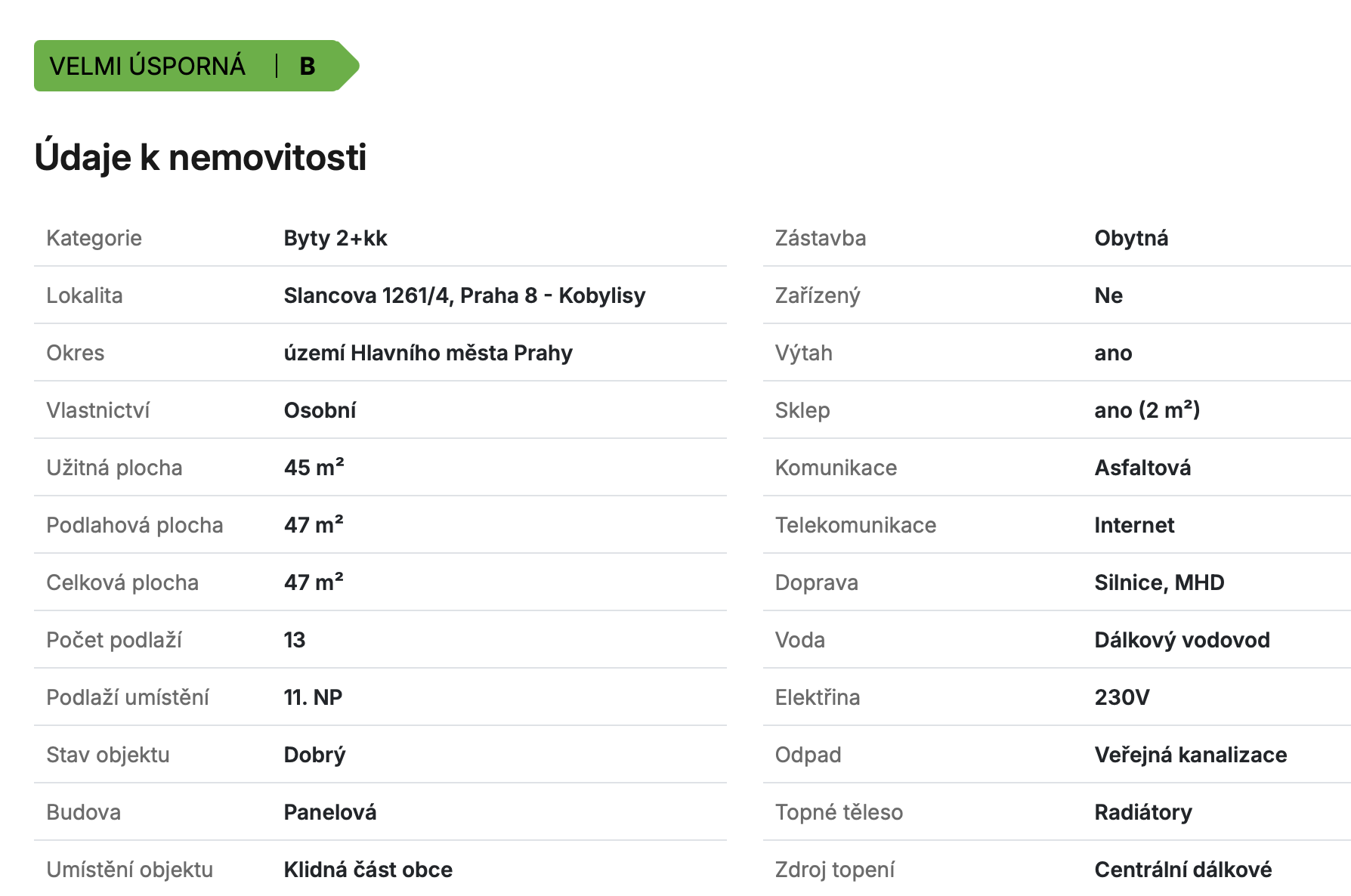Click the Údaje k nemovitosti heading
The height and width of the screenshot is (896, 1351).
[200, 157]
